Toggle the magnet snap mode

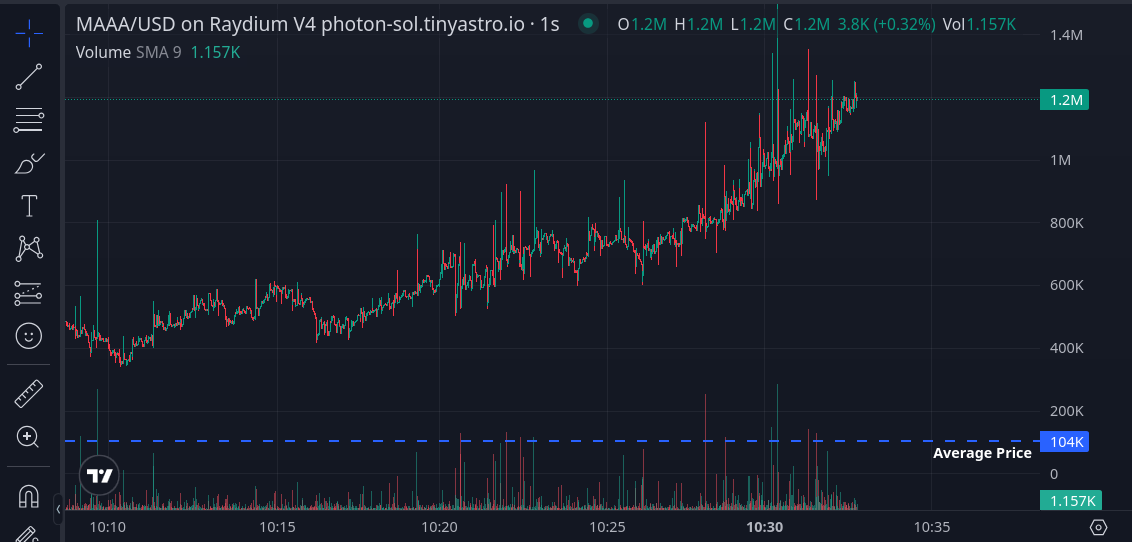29,496
